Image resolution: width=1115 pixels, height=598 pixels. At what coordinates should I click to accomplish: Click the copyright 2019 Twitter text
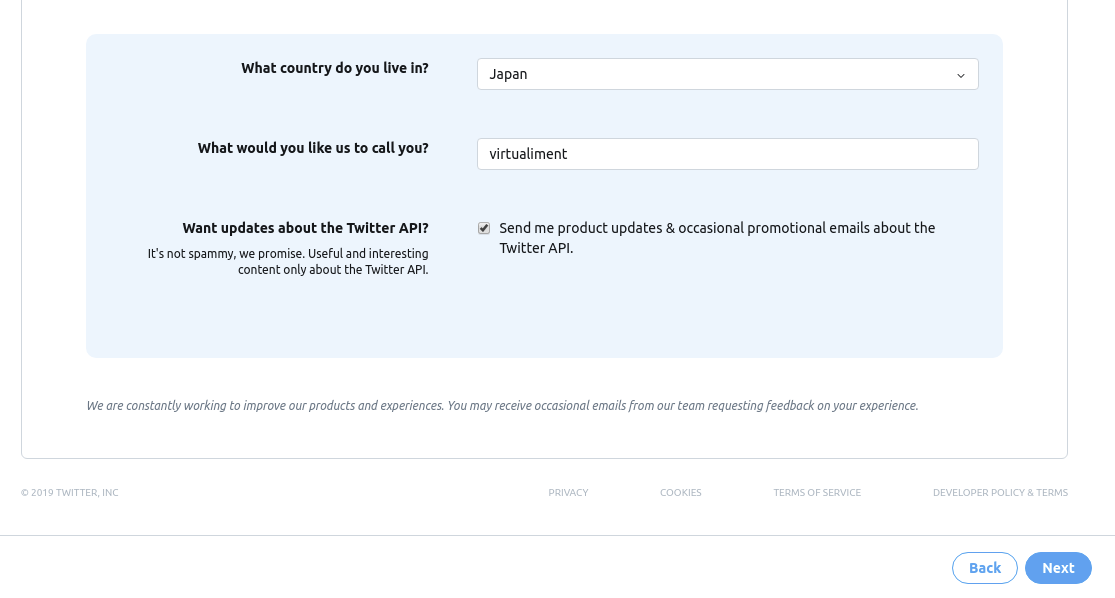point(69,492)
